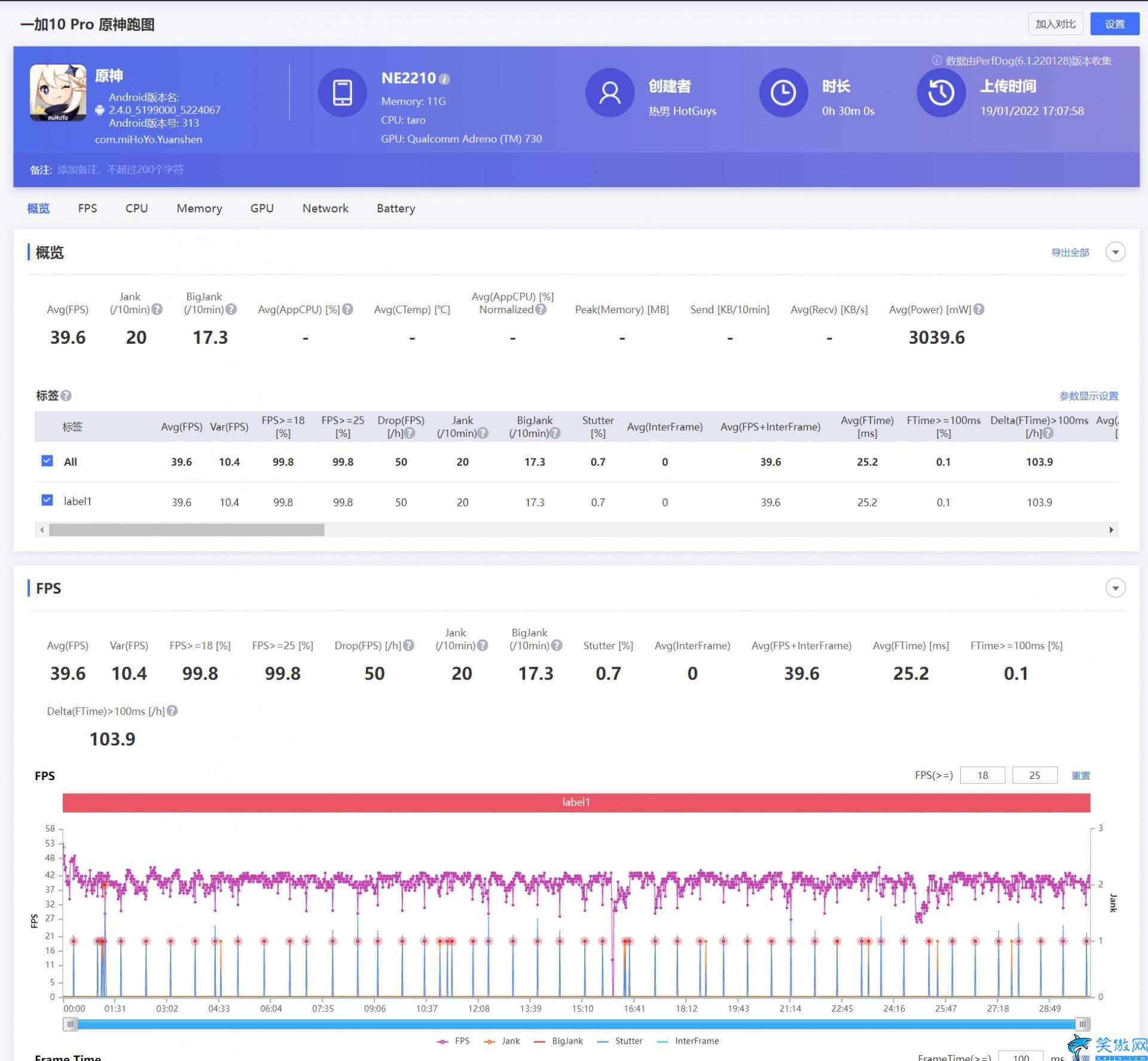Click the table scroll right arrow
Screen dimensions: 1148x1061
[1112, 530]
